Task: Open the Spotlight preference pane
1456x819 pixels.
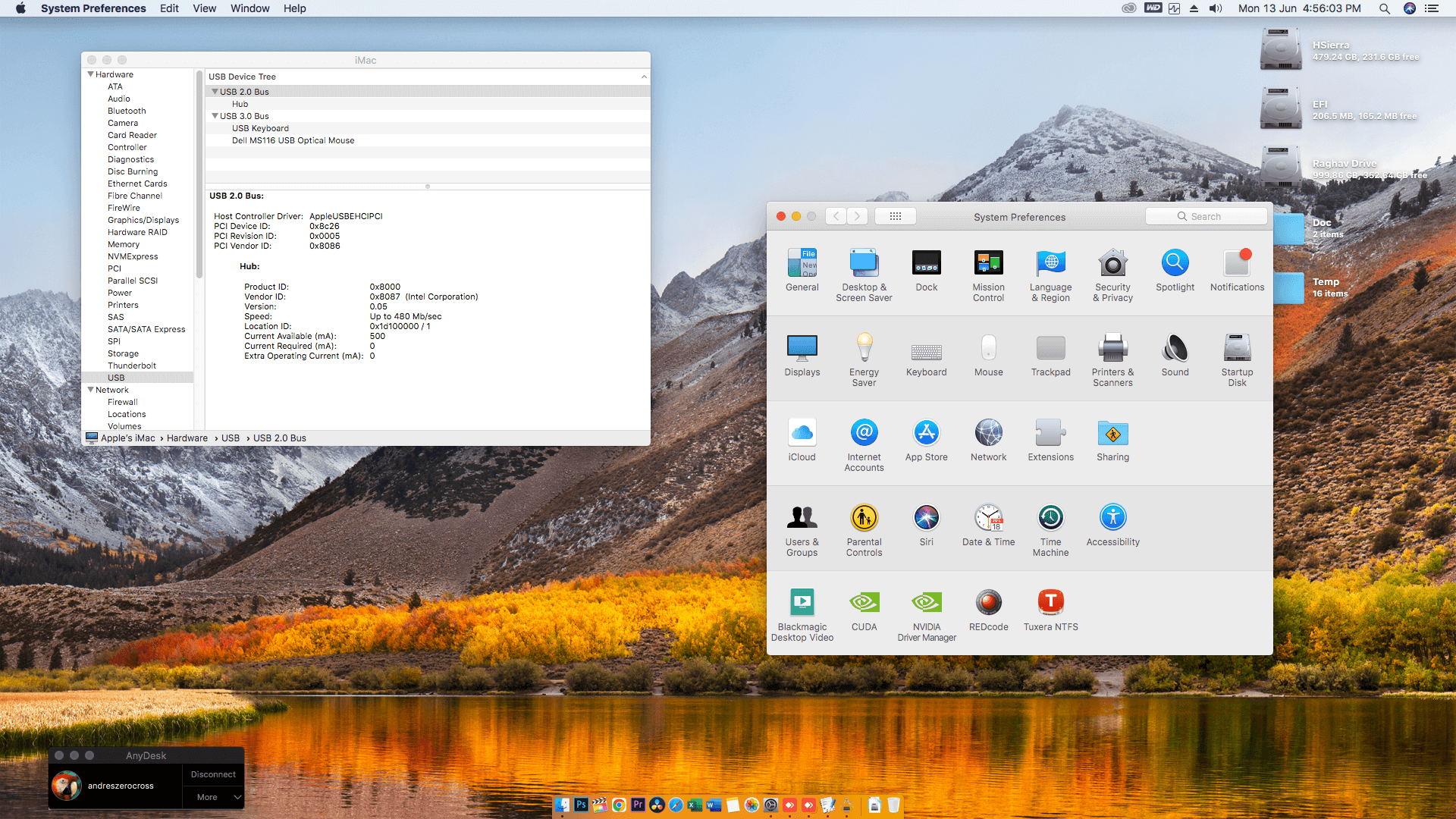Action: point(1175,270)
